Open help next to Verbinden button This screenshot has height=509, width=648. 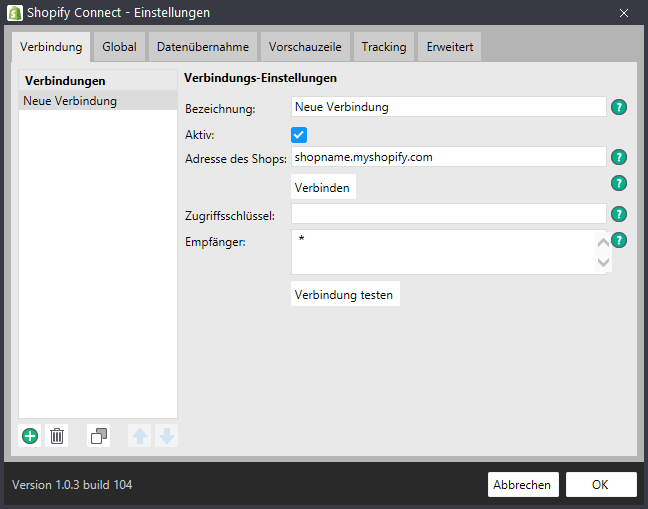click(x=619, y=183)
